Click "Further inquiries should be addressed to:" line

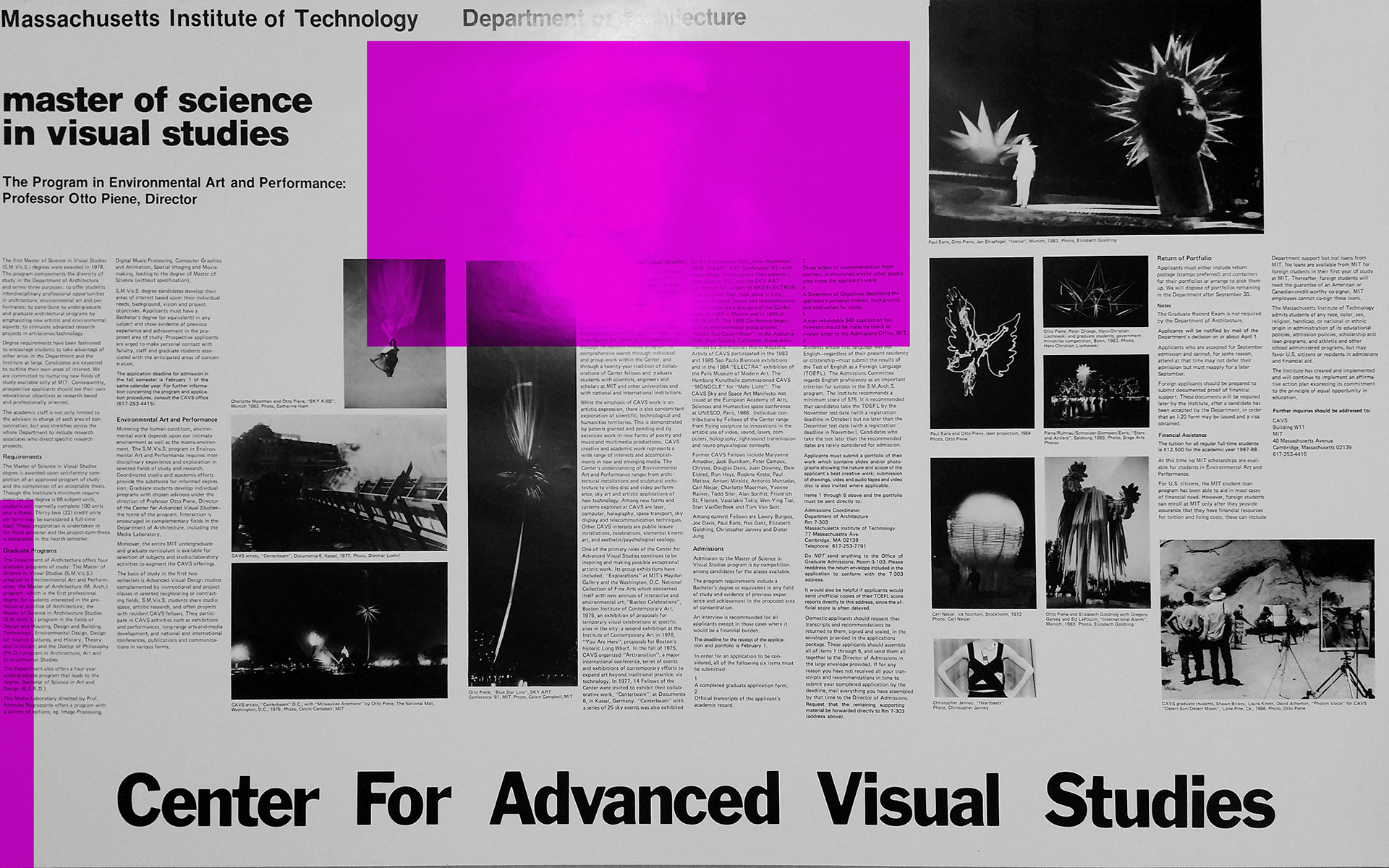(1321, 411)
